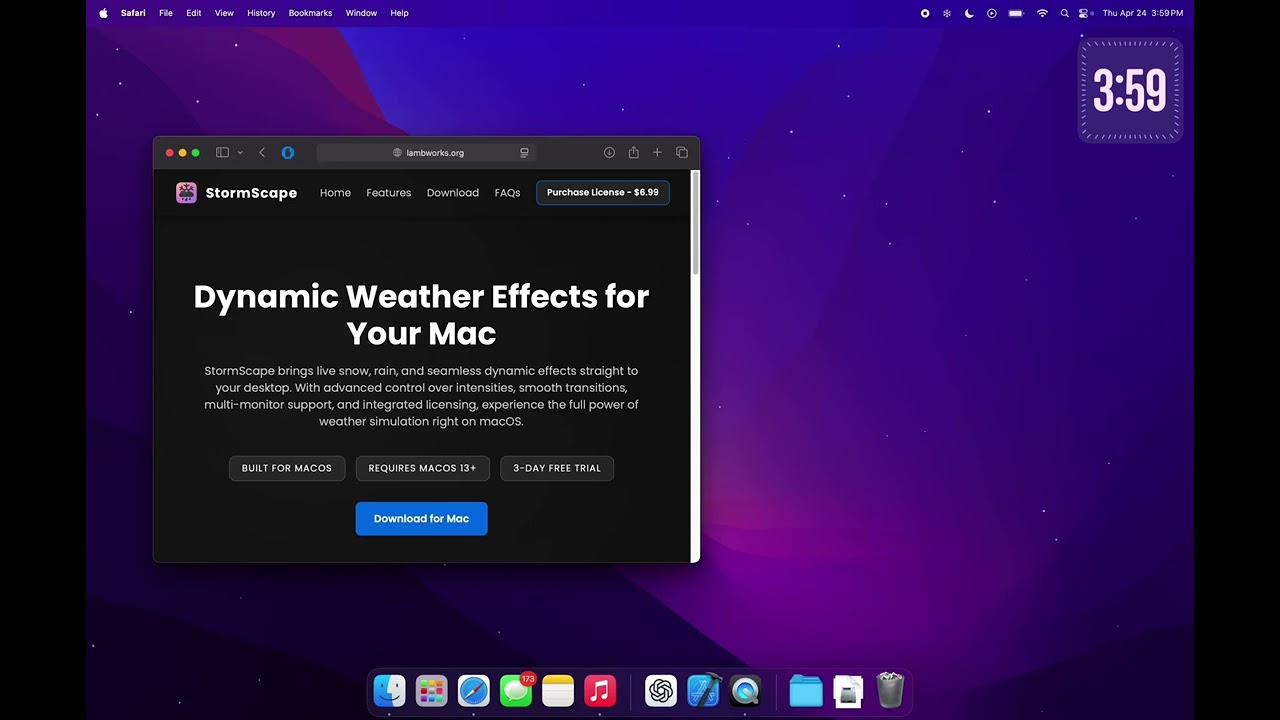Open a new tab with the plus button
This screenshot has width=1280, height=720.
(x=657, y=153)
